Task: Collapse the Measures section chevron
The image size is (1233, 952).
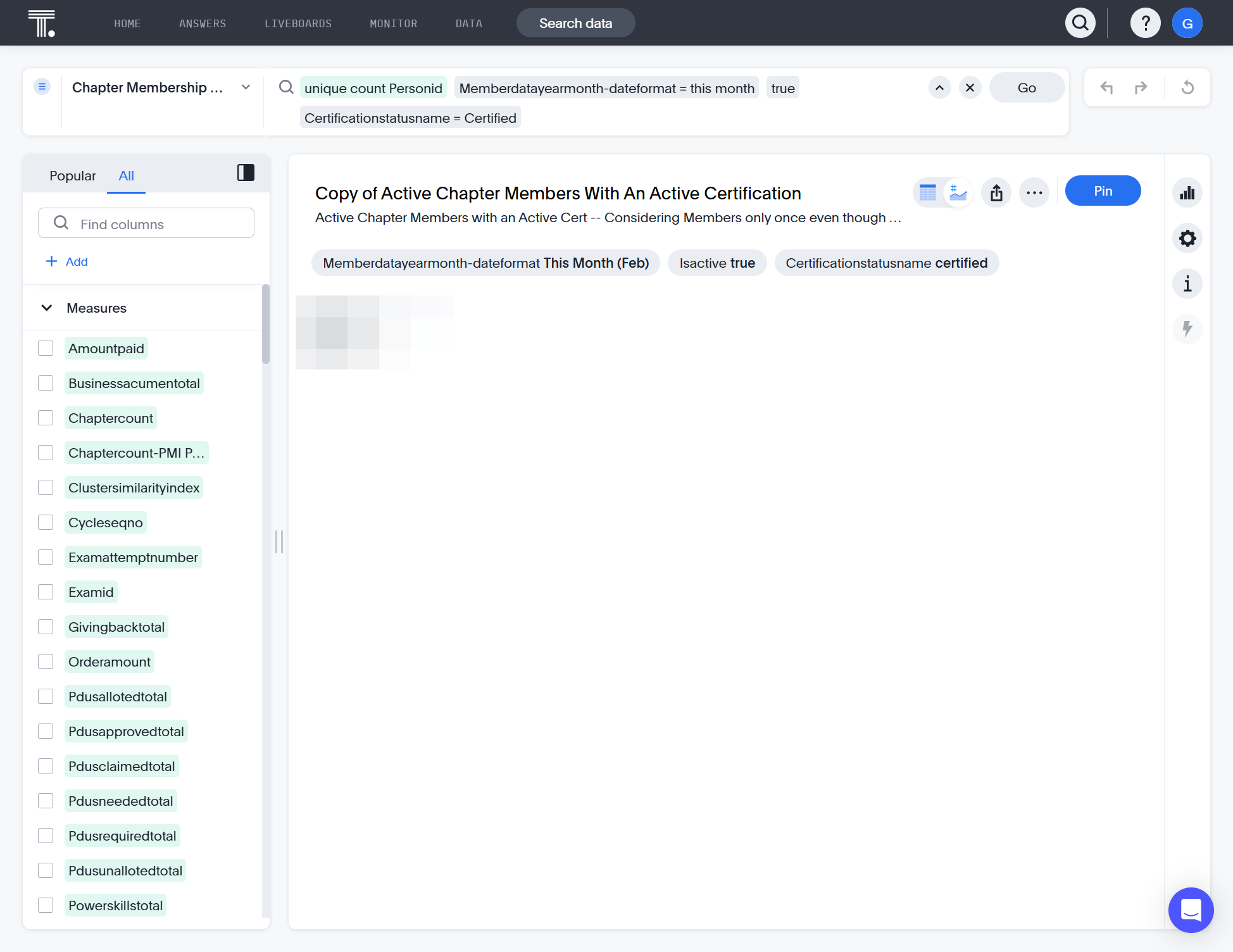Action: click(x=47, y=308)
